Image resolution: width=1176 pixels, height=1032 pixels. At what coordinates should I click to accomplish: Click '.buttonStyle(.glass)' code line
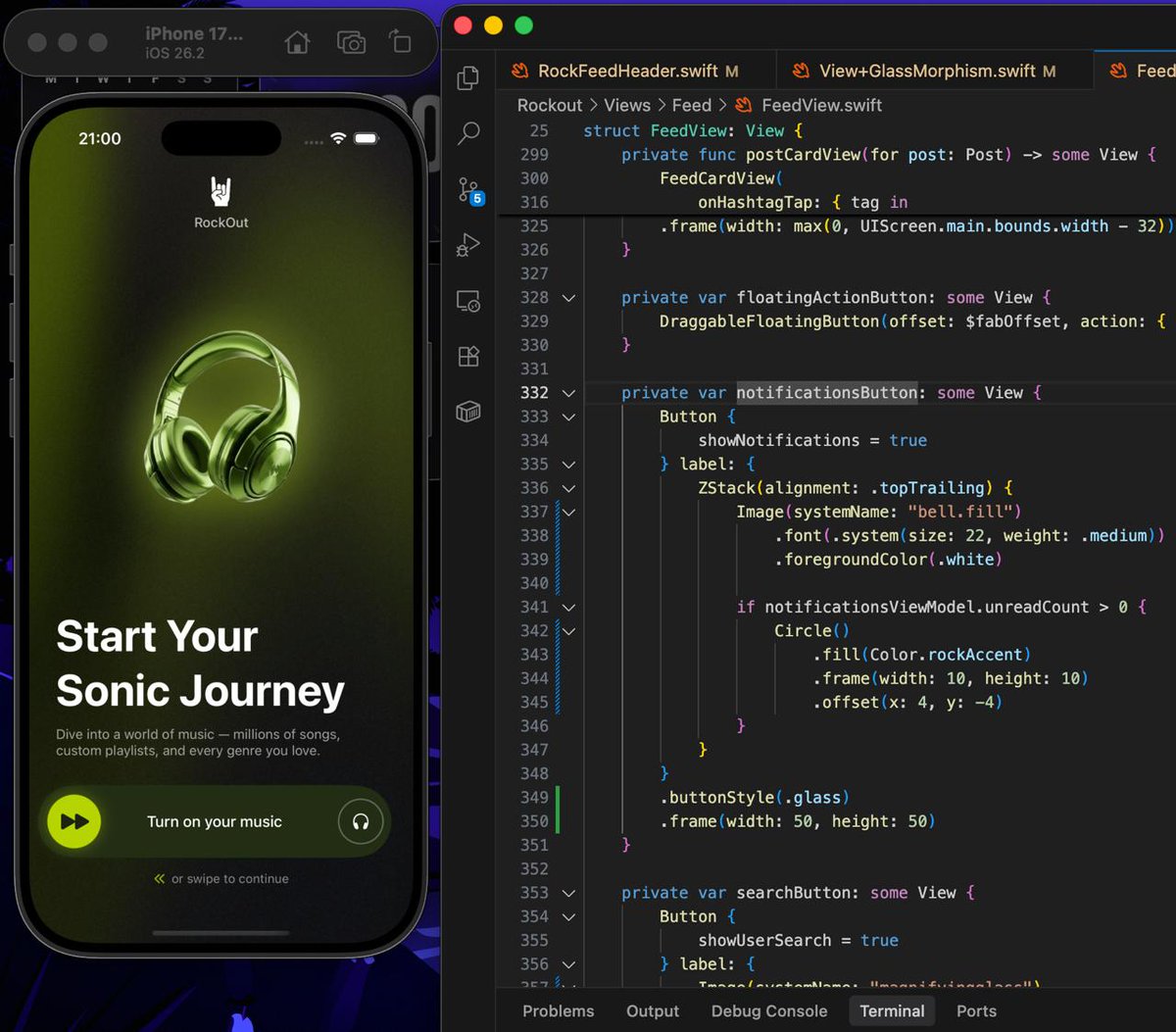[755, 798]
